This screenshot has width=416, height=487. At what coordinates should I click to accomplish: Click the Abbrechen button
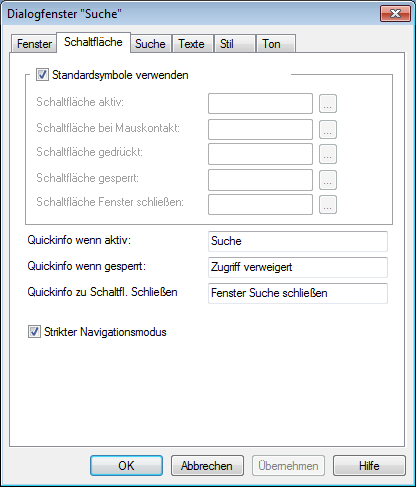[207, 466]
